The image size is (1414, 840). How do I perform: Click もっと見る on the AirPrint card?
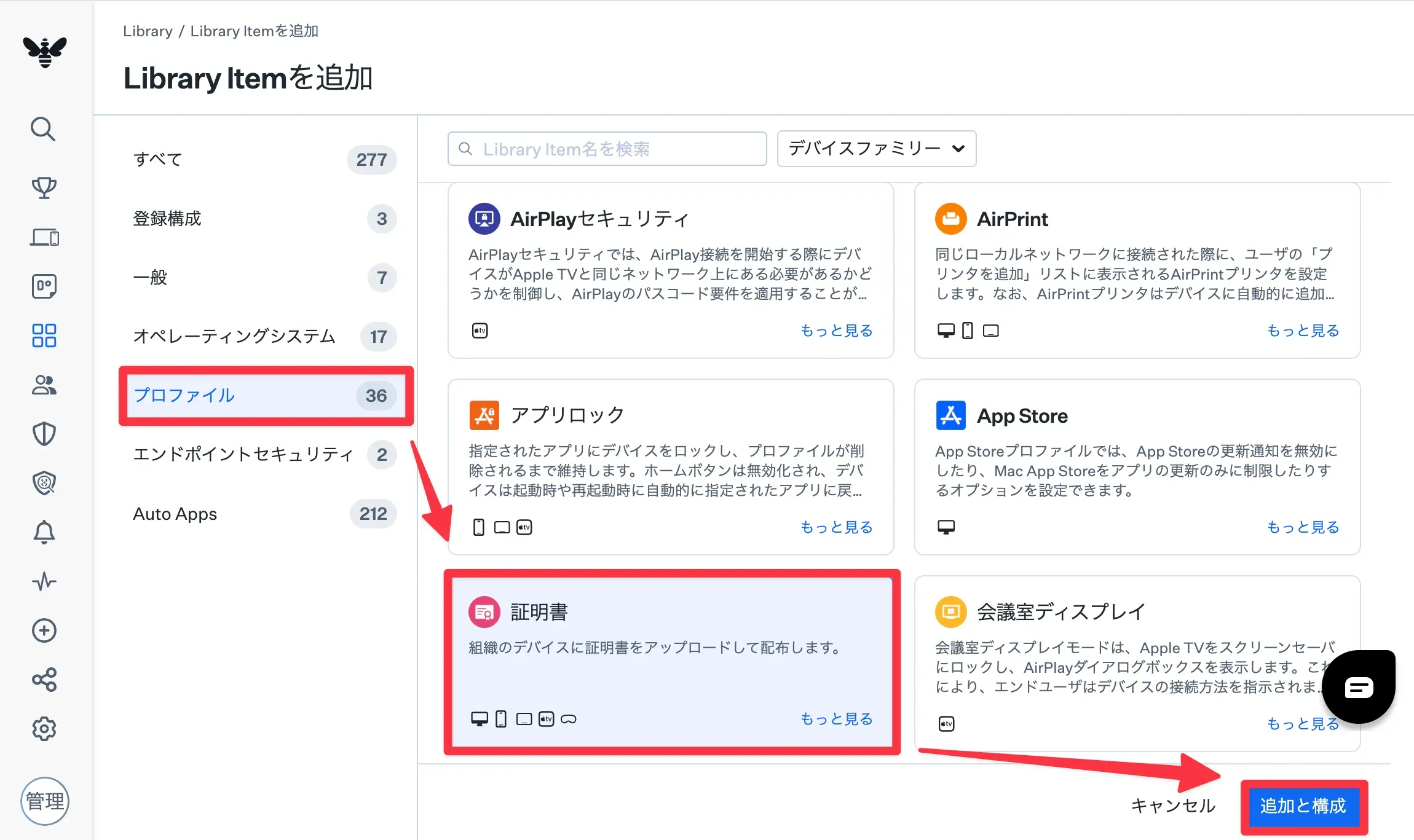[1303, 331]
